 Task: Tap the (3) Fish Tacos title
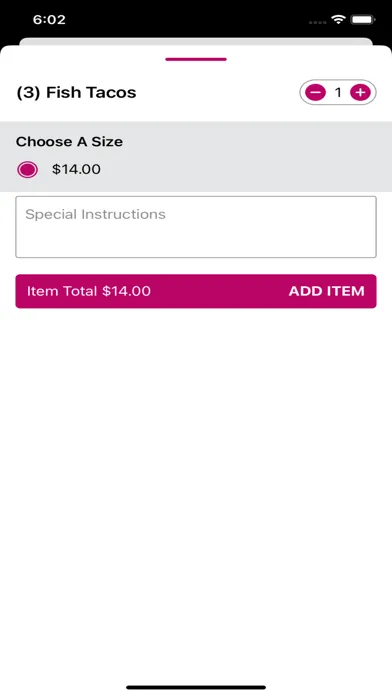click(76, 92)
